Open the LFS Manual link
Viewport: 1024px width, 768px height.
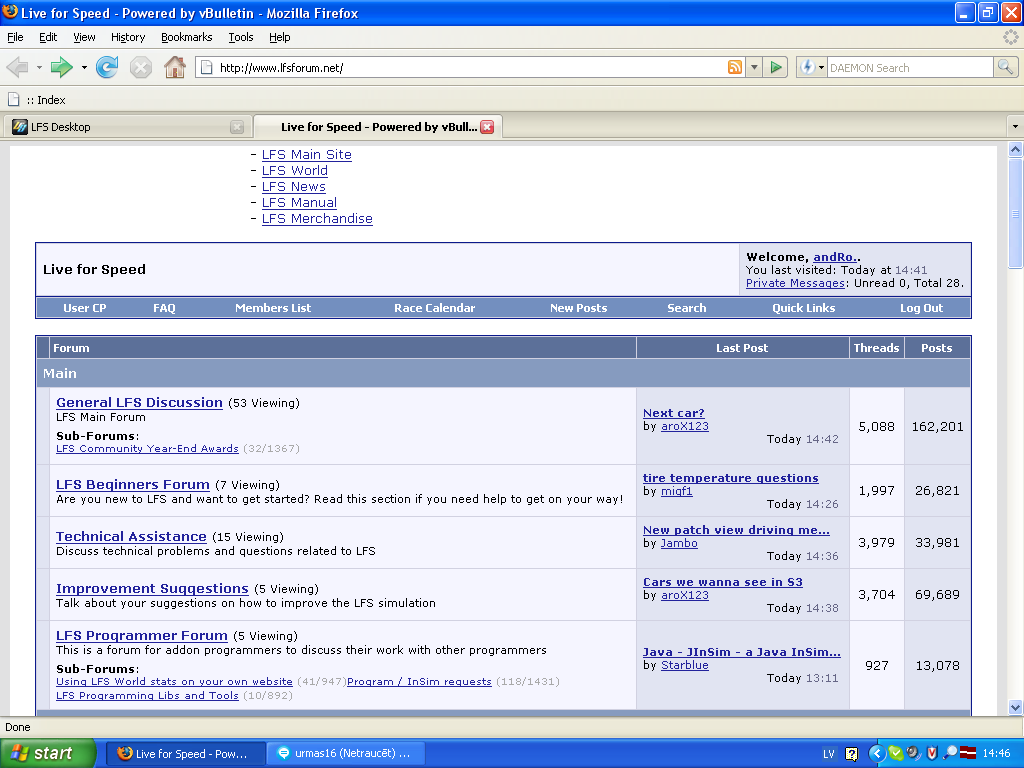click(299, 202)
